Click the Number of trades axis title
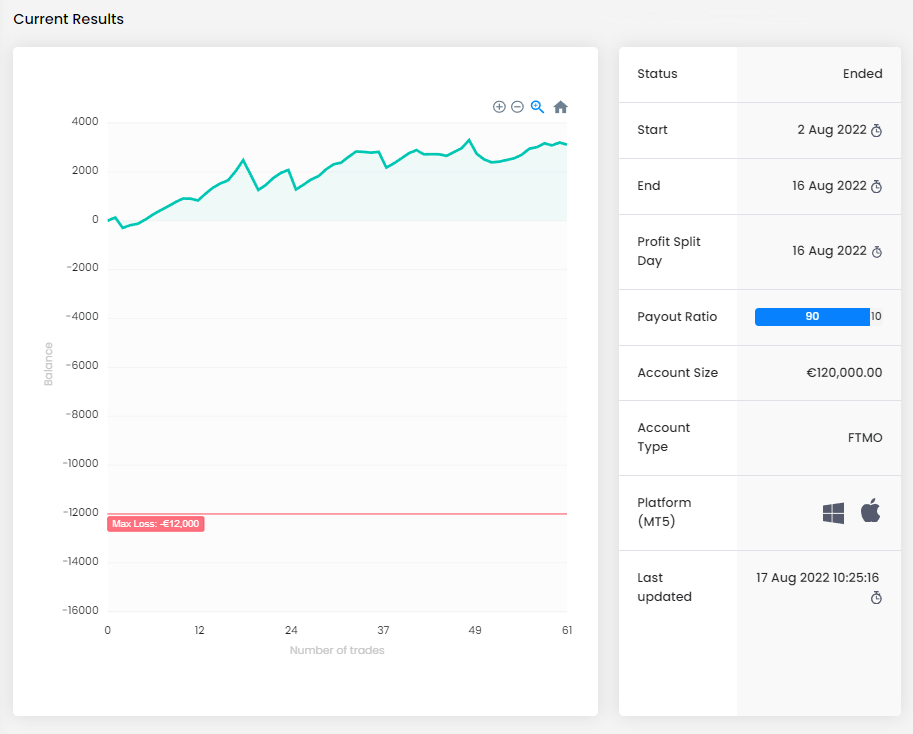This screenshot has height=734, width=913. (x=337, y=650)
